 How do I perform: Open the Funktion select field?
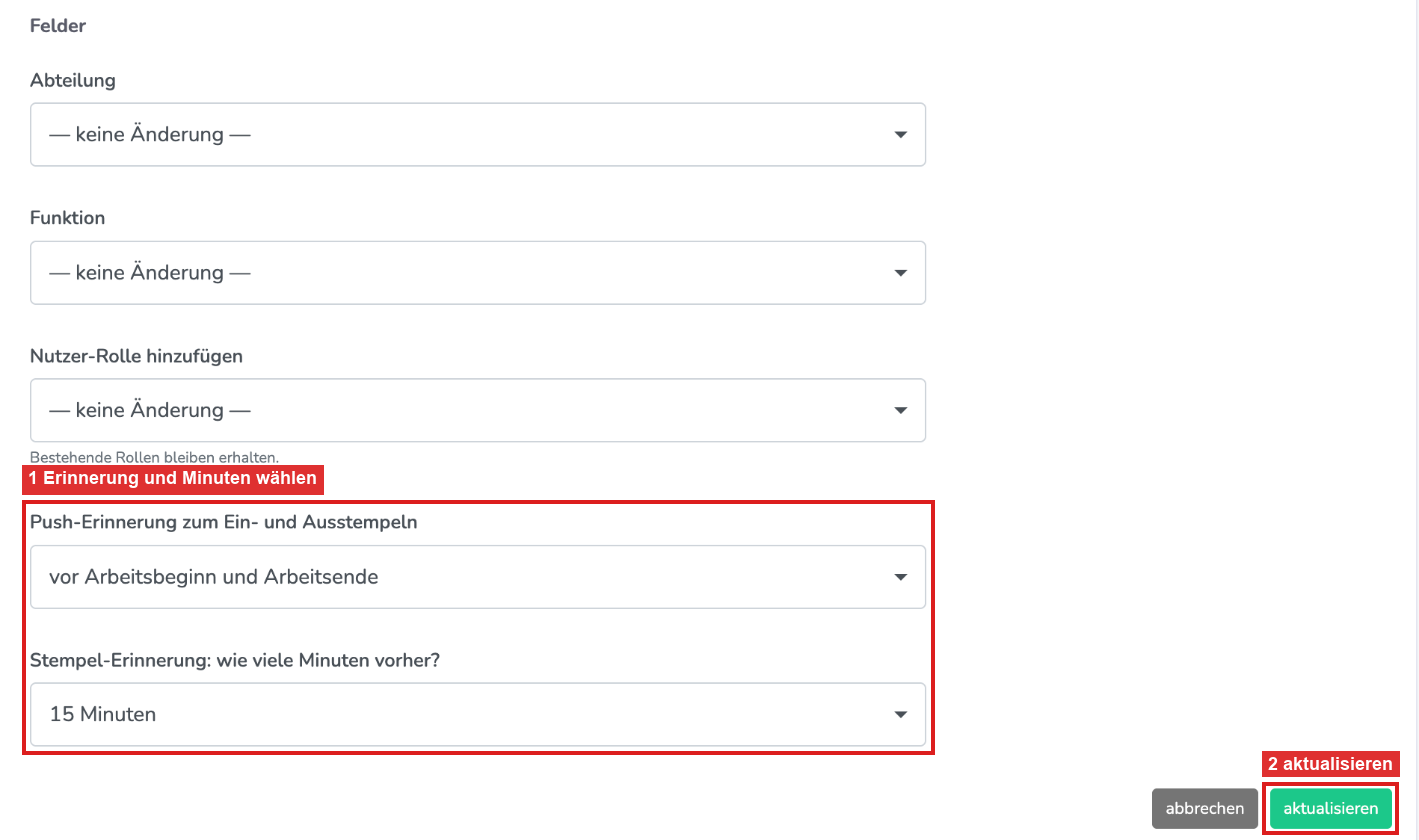tap(478, 273)
